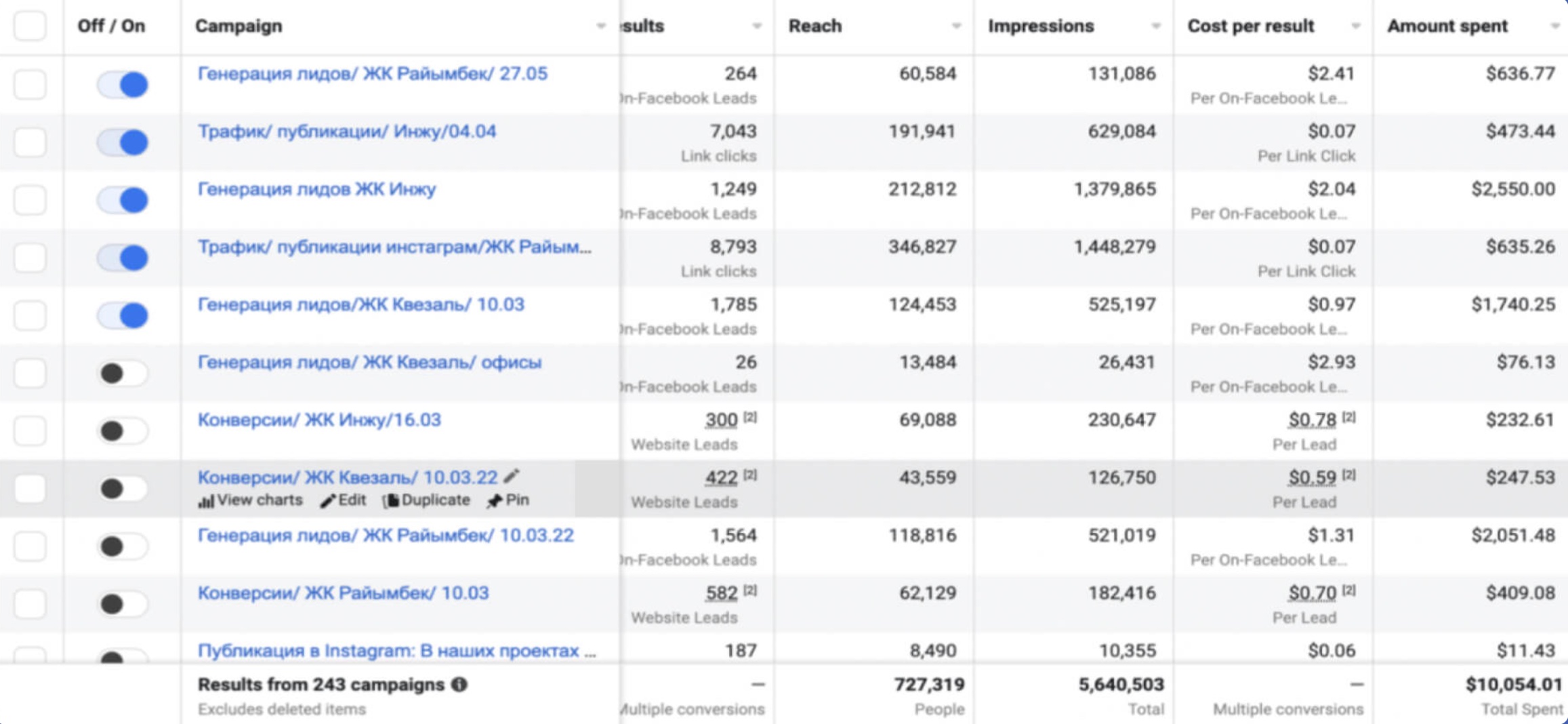
Task: Expand the Impressions column dropdown
Action: click(1155, 26)
